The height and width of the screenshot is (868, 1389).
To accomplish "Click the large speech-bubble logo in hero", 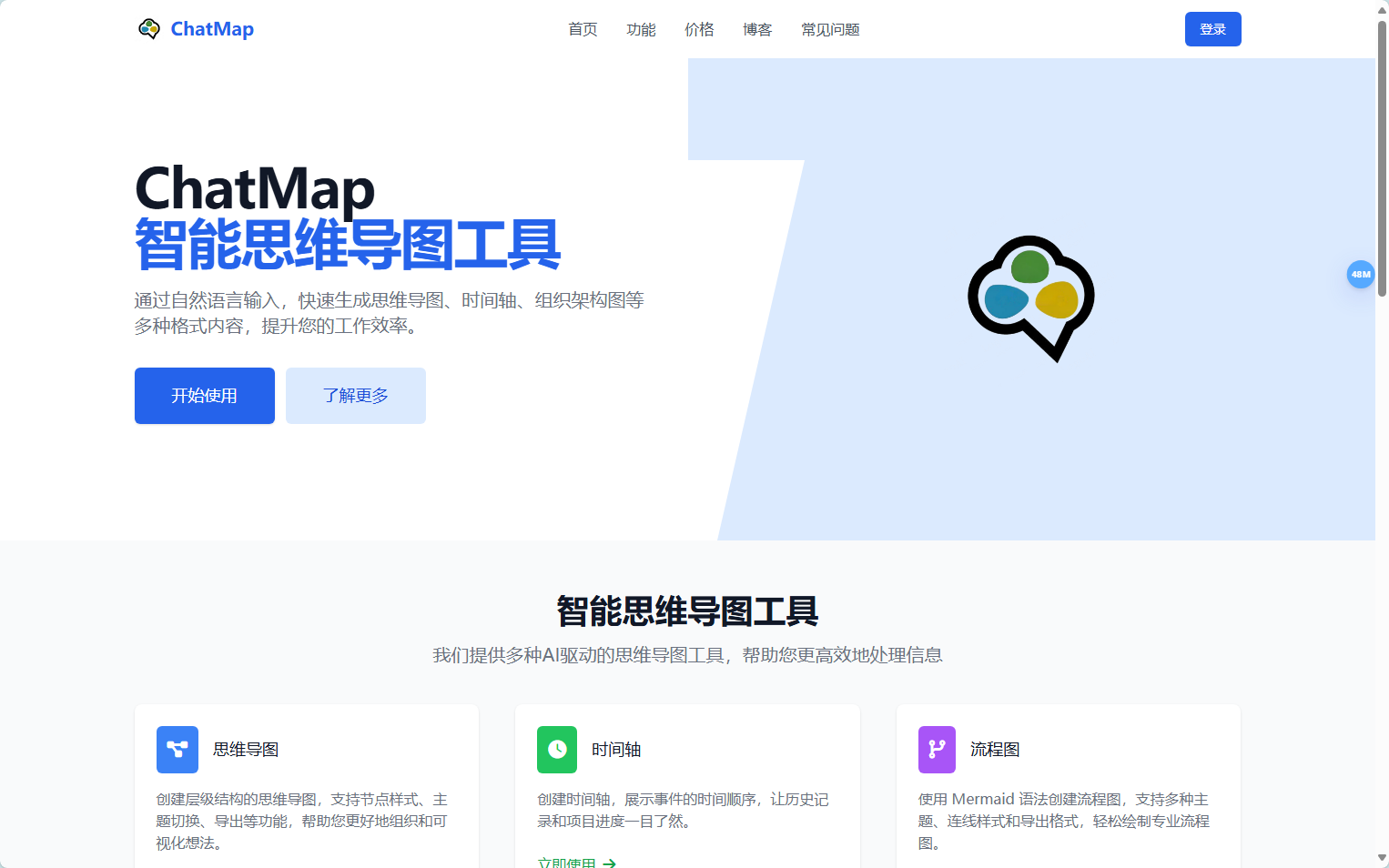I will [x=1031, y=298].
